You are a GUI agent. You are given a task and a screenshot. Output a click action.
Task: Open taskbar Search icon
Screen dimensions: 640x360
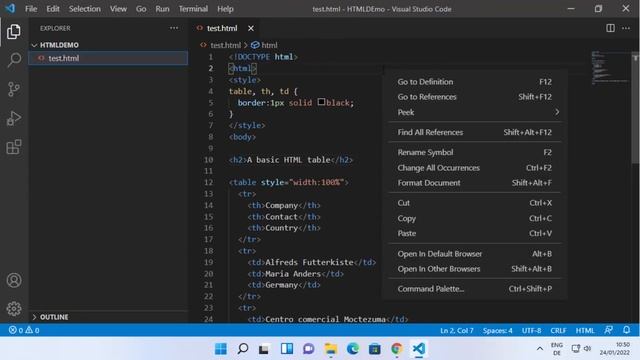tap(243, 349)
